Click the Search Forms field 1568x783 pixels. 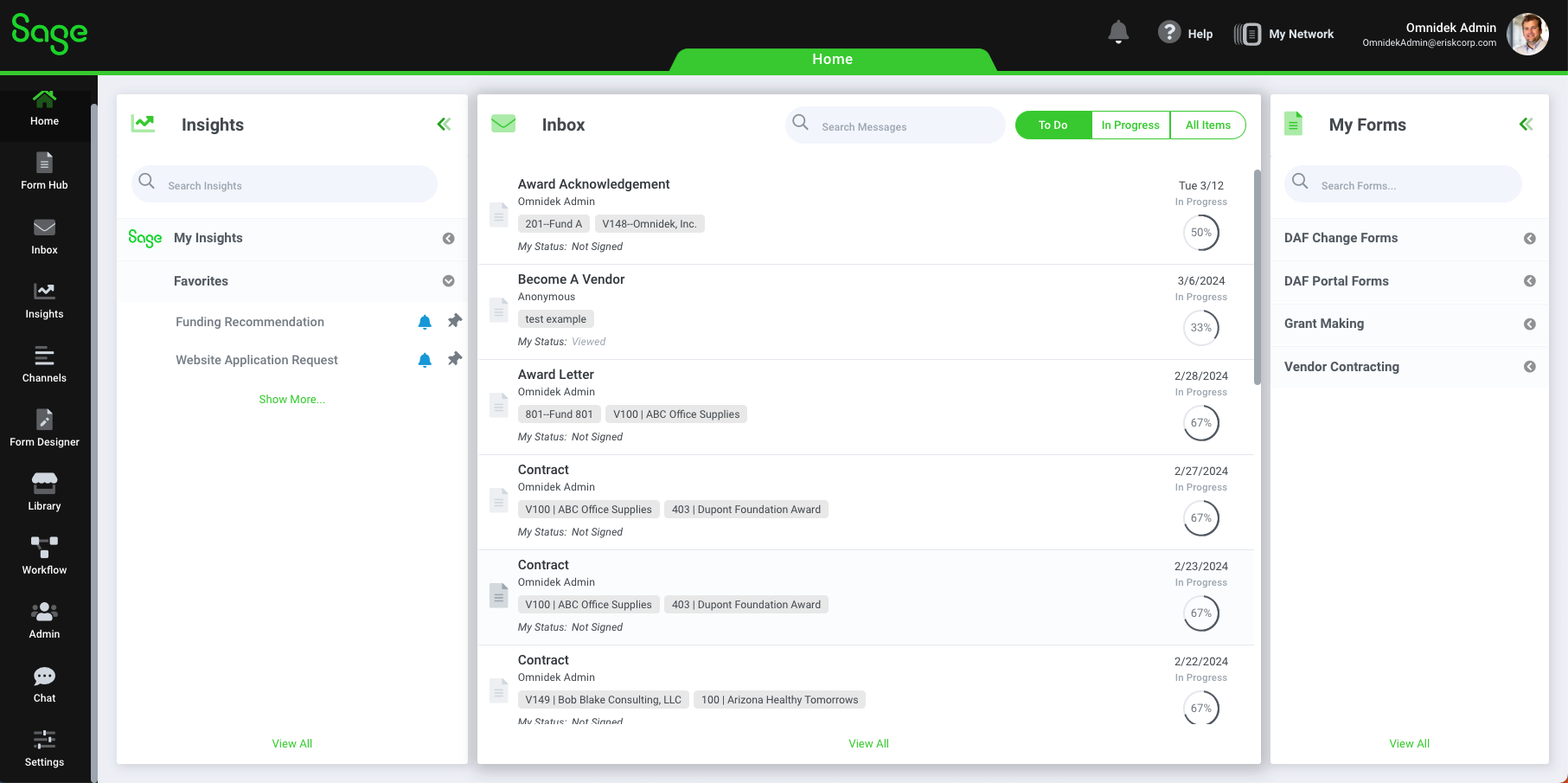click(x=1403, y=184)
